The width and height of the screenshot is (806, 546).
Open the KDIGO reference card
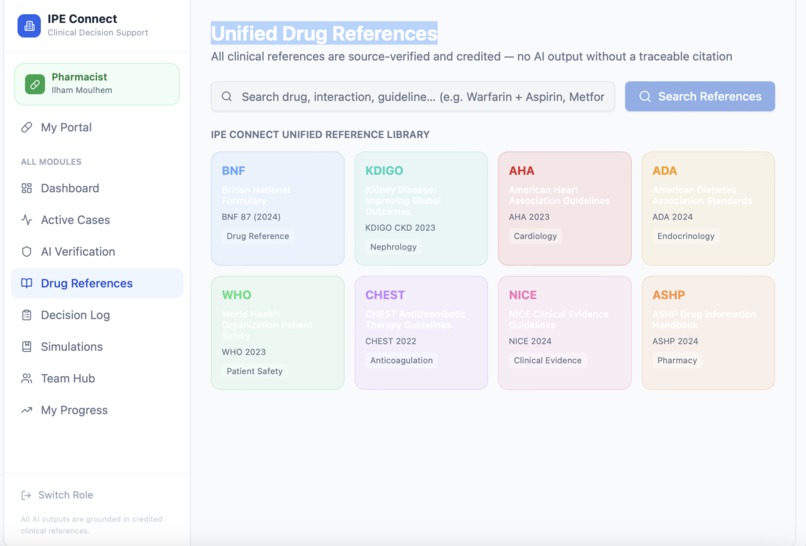[421, 208]
